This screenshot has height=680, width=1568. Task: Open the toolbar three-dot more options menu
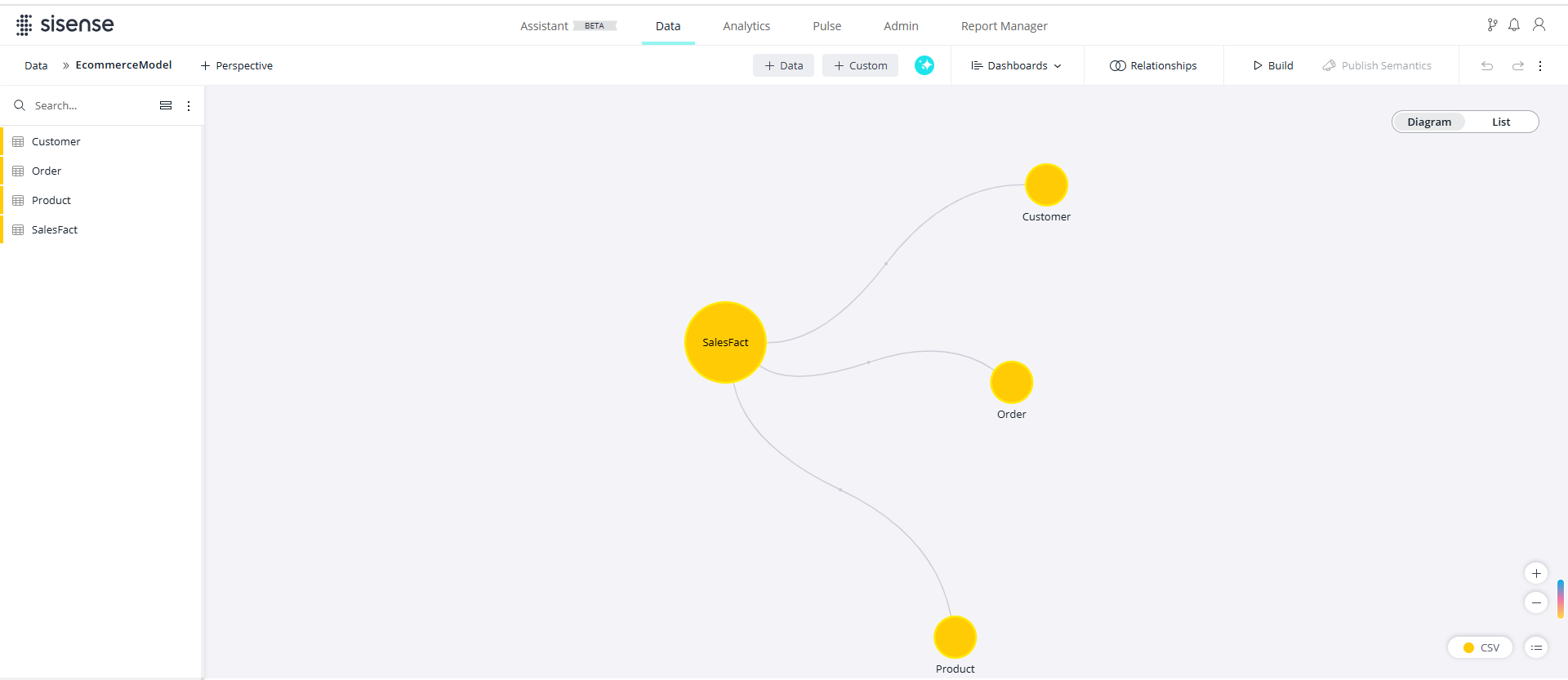pos(1540,66)
